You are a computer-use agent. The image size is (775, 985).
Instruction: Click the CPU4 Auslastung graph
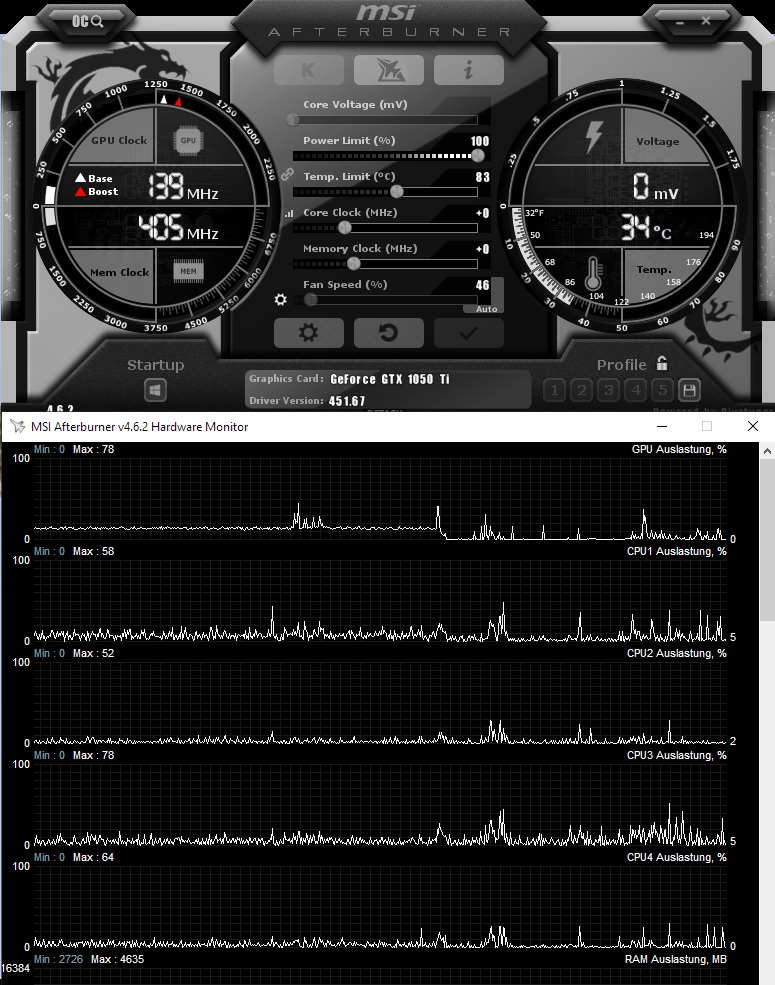tap(380, 906)
